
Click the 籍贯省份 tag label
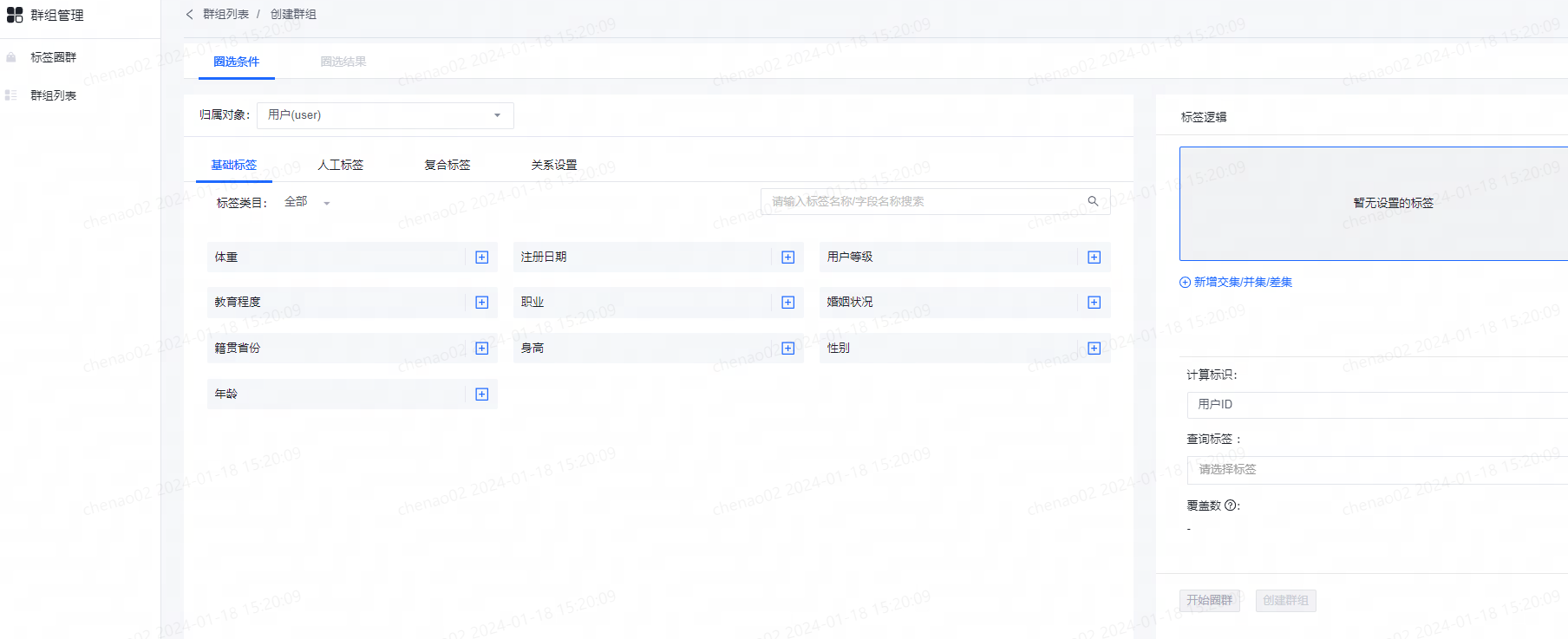[238, 349]
